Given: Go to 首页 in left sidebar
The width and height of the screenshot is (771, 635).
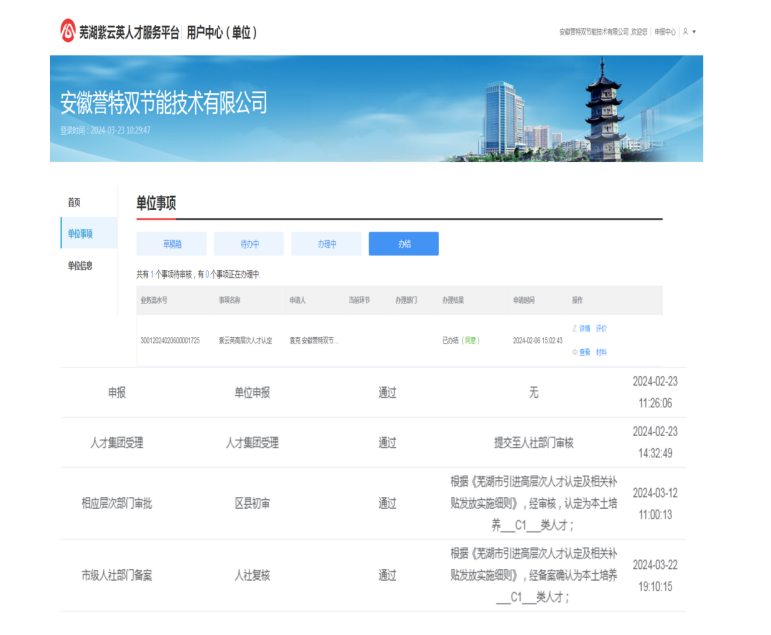Looking at the screenshot, I should 74,202.
